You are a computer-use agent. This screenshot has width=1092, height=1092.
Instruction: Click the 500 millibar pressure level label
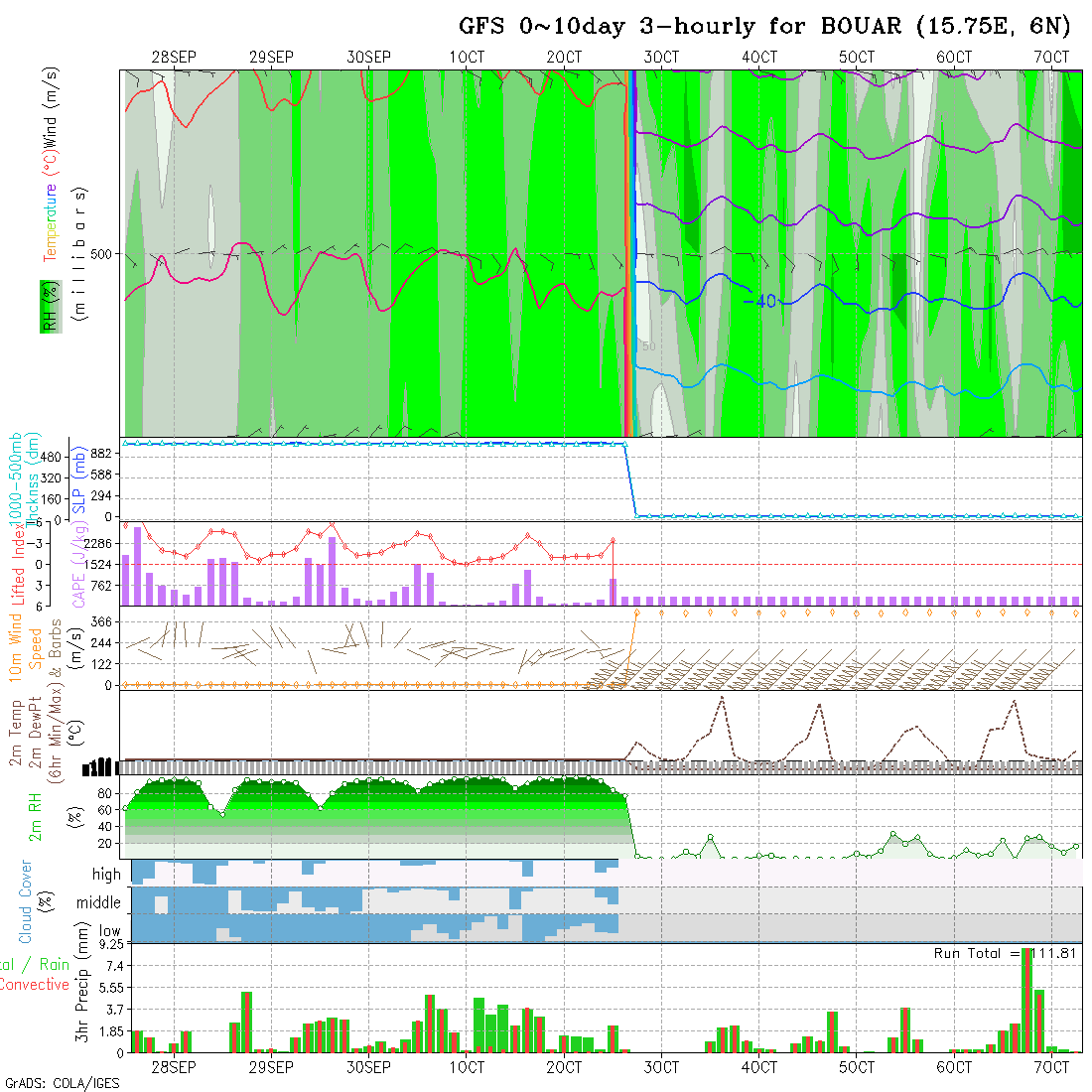pos(103,254)
